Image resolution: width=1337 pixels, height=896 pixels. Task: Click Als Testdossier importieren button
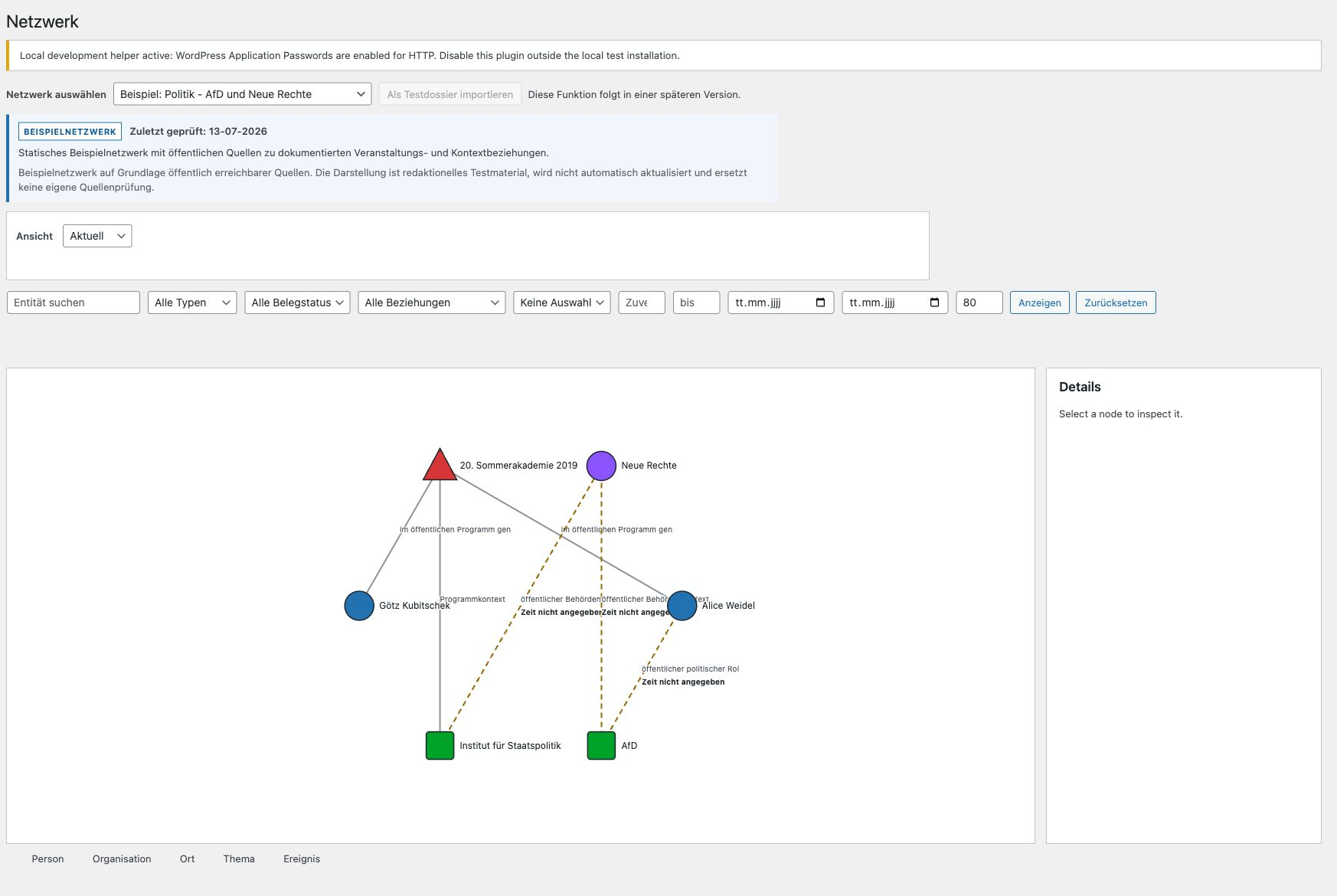[x=449, y=94]
